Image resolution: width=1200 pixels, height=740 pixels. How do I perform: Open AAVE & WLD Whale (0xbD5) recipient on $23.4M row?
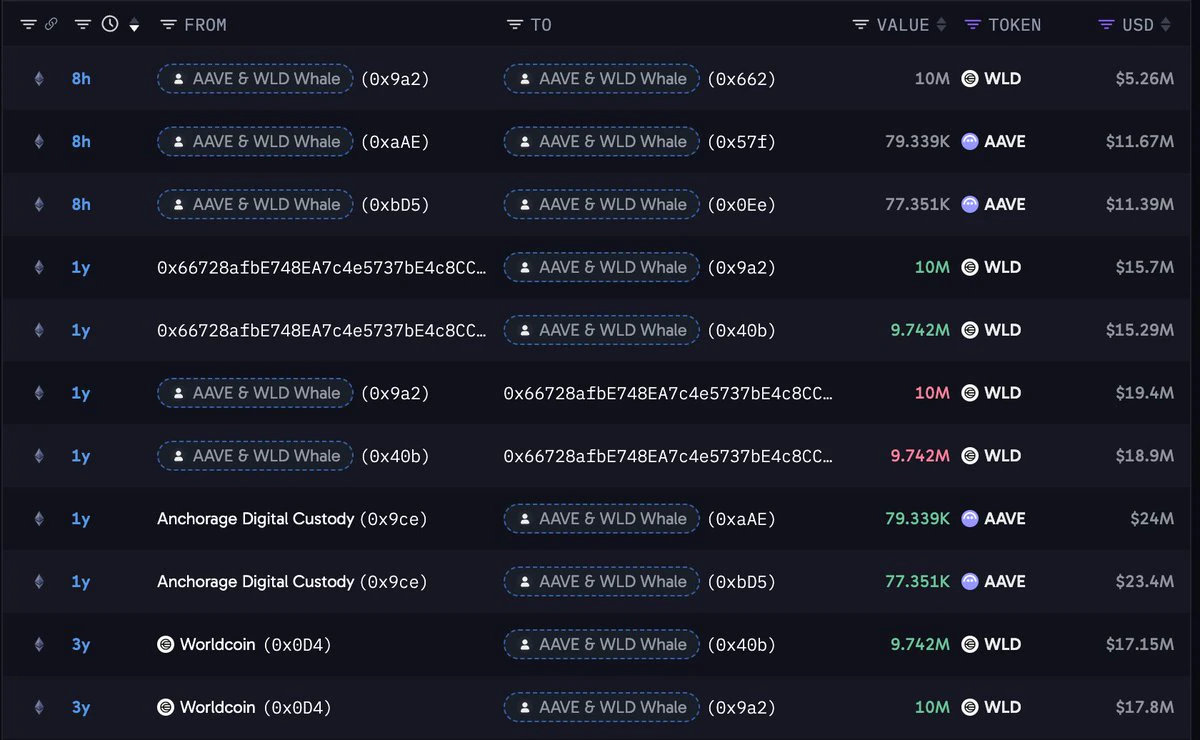640,582
